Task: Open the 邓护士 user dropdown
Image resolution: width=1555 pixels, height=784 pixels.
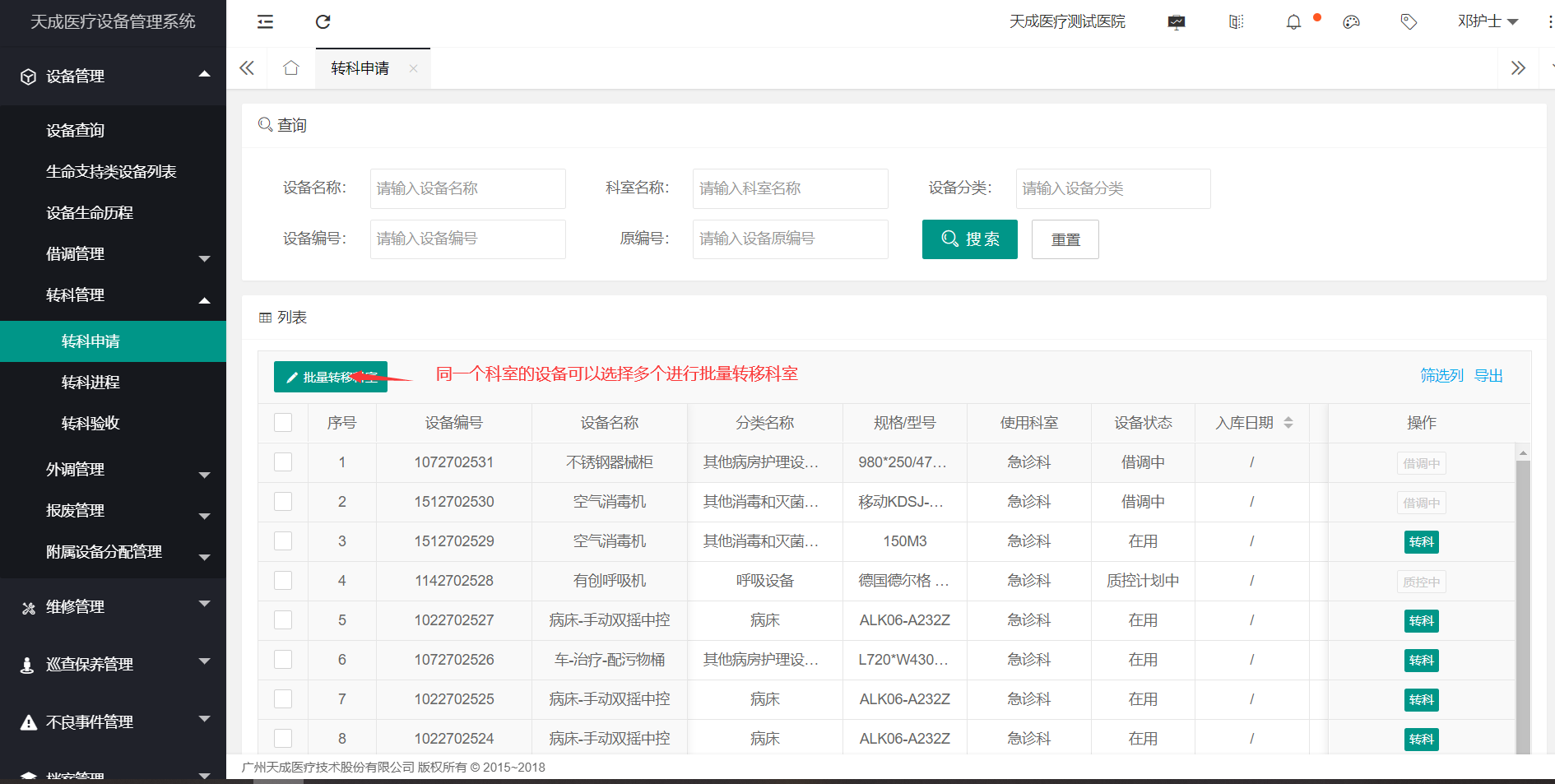Action: click(1488, 22)
